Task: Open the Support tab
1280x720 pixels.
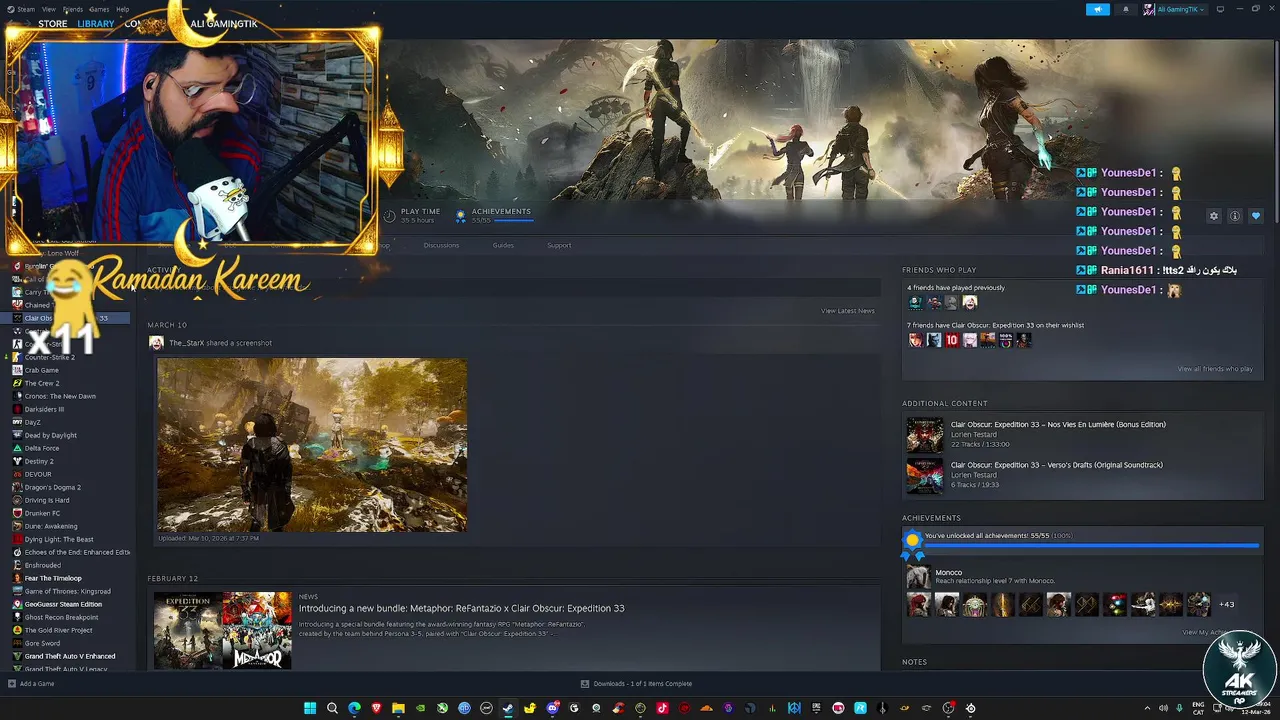Action: click(x=559, y=245)
